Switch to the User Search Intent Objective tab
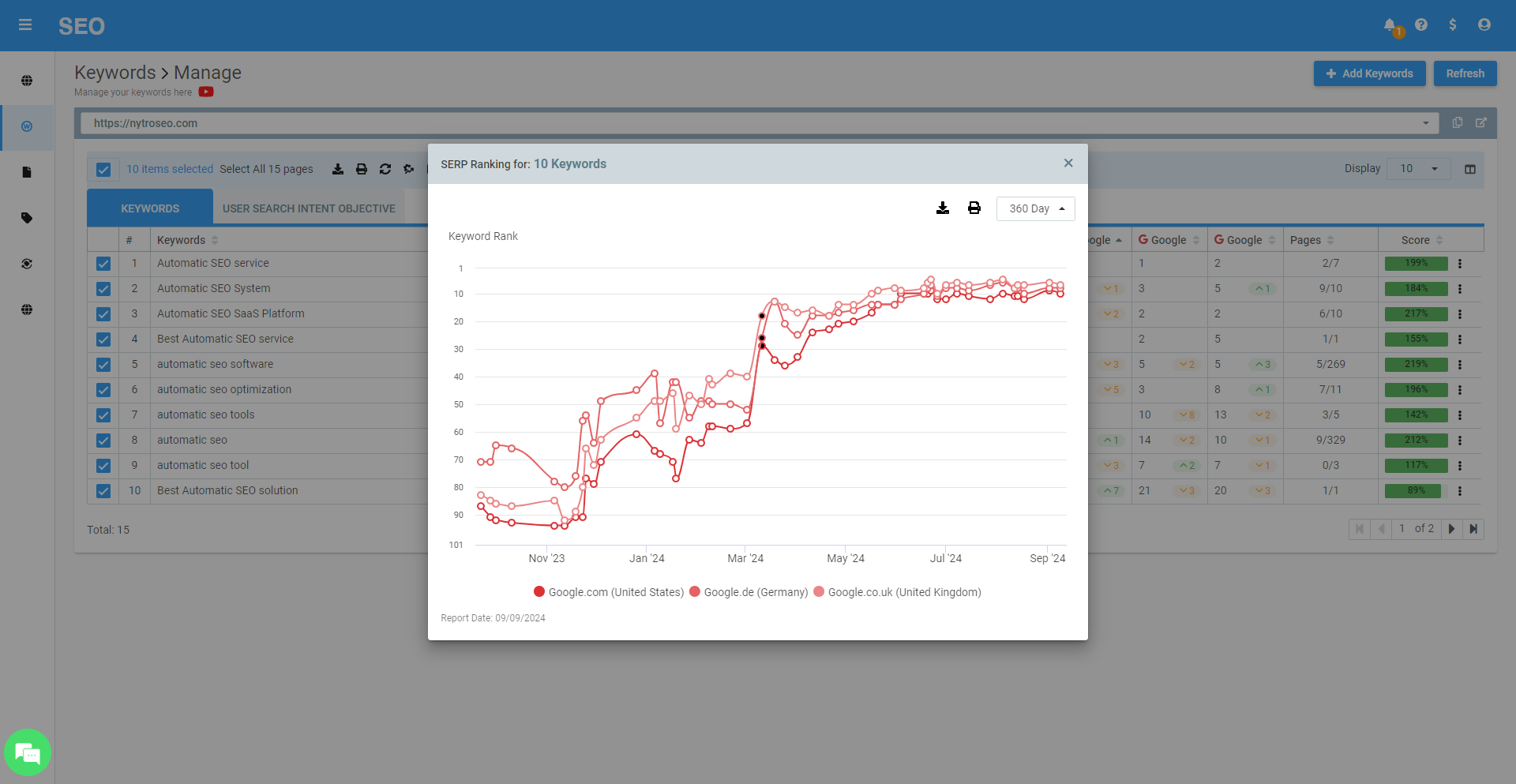The height and width of the screenshot is (784, 1516). [x=309, y=208]
